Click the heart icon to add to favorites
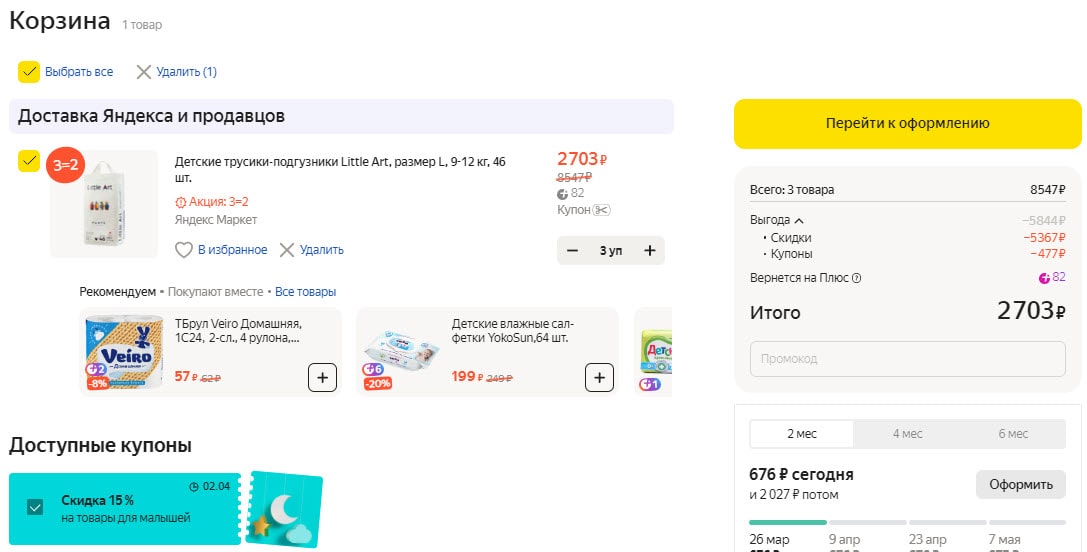The height and width of the screenshot is (552, 1087). tap(184, 250)
